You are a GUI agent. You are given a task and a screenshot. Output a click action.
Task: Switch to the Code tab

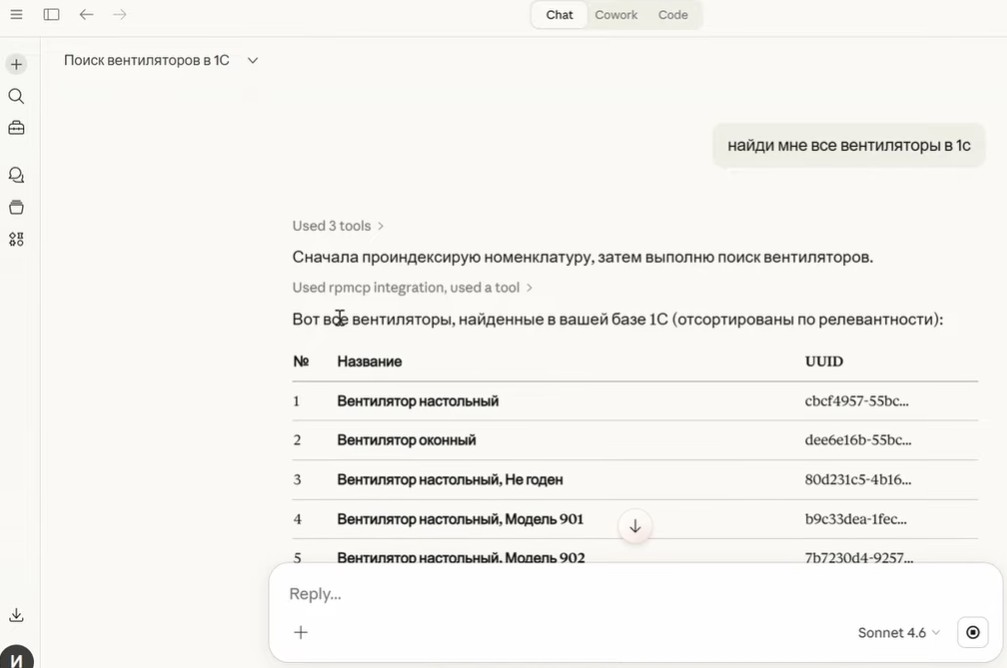(x=673, y=15)
